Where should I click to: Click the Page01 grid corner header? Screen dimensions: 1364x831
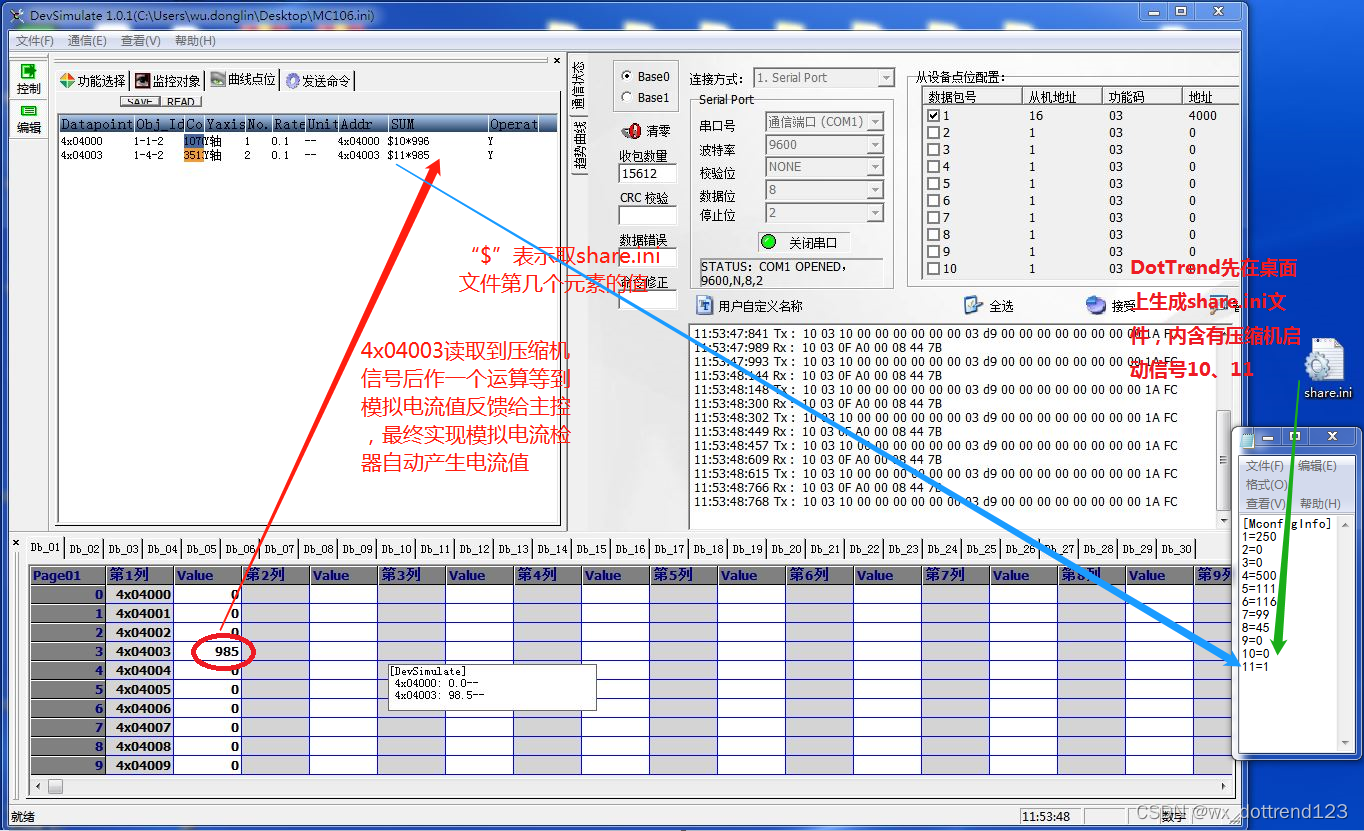click(68, 575)
